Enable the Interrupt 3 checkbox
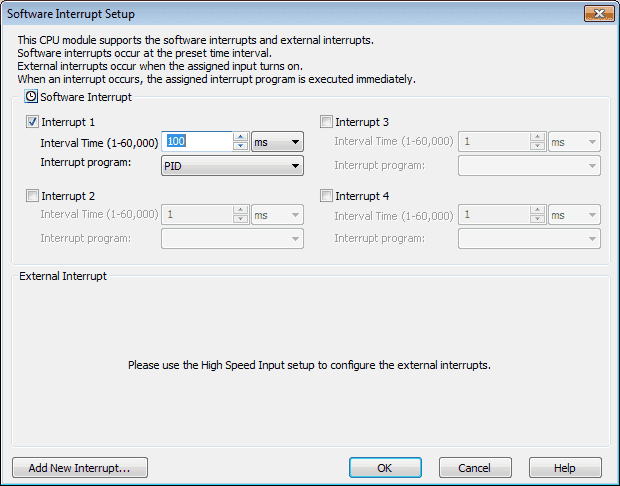 326,122
